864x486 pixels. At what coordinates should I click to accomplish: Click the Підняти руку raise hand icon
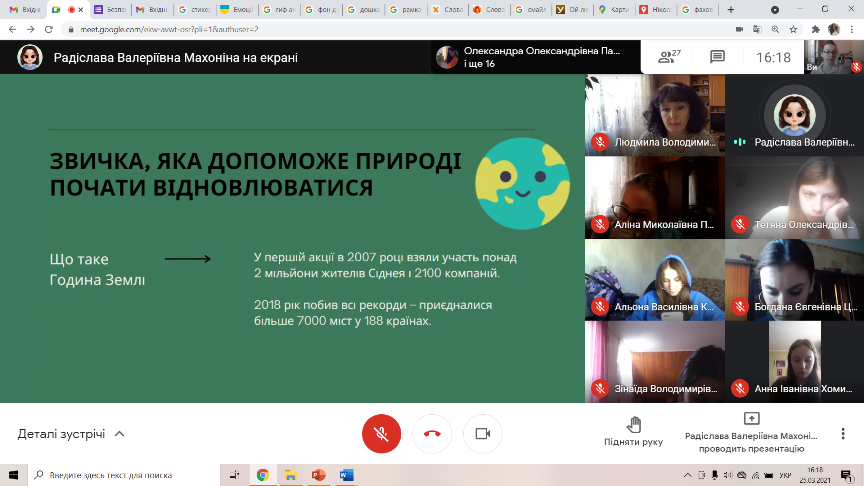pyautogui.click(x=633, y=425)
